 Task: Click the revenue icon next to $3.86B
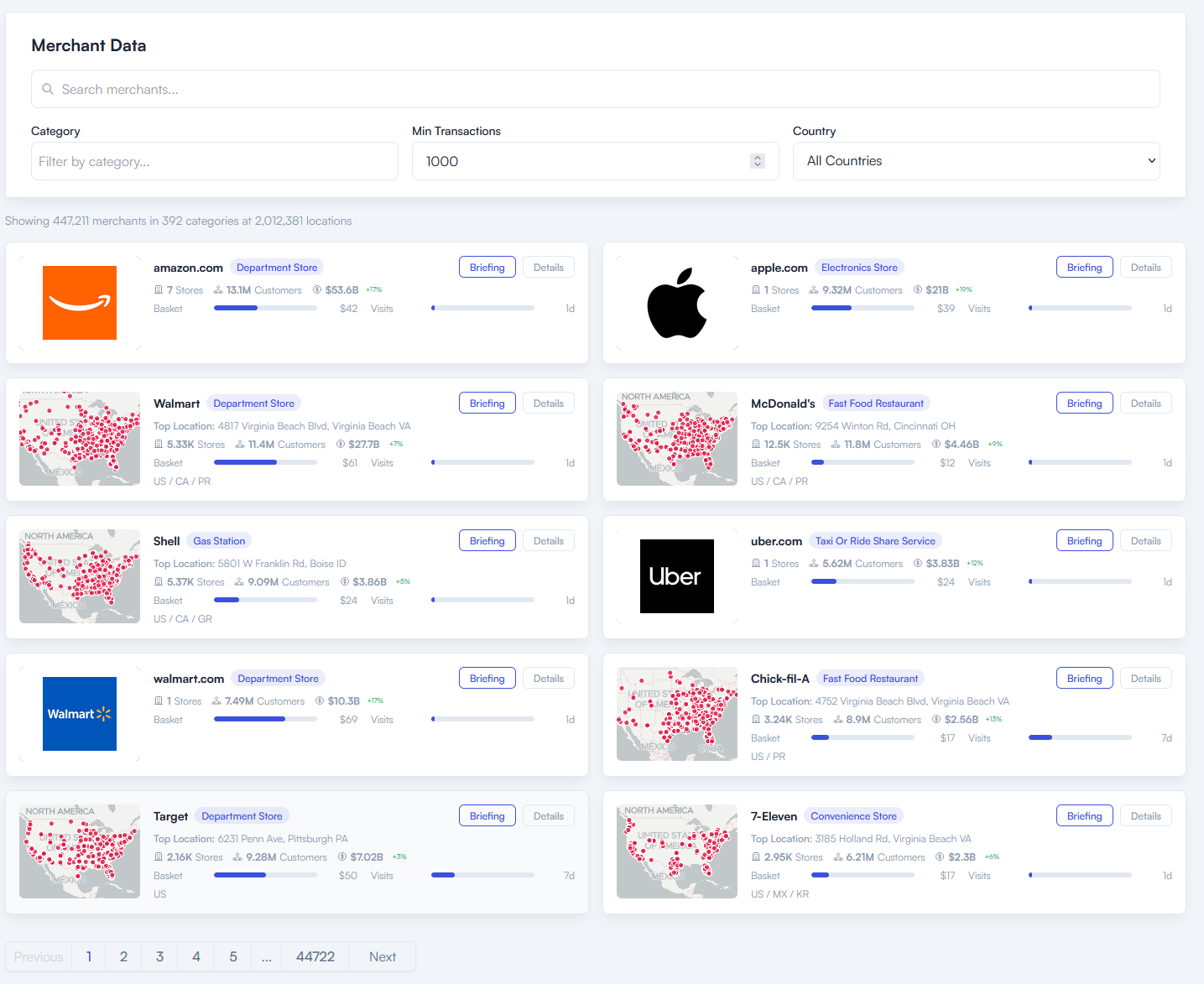tap(345, 581)
